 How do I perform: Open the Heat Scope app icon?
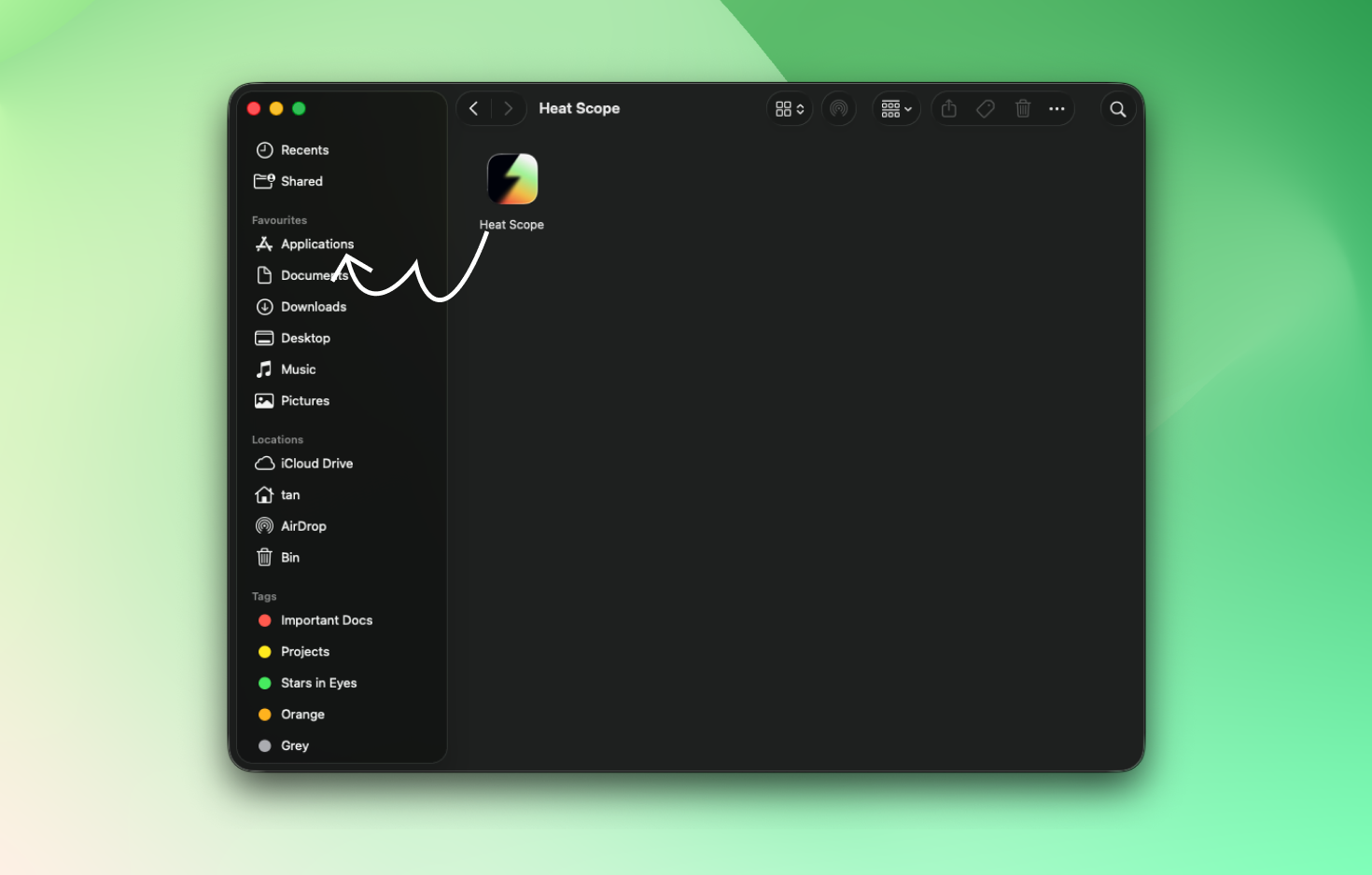pos(512,178)
